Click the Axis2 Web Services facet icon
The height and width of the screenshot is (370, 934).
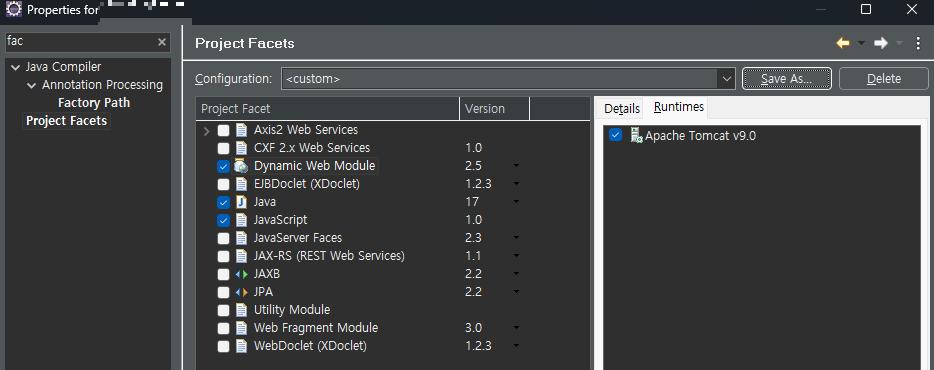coord(241,130)
